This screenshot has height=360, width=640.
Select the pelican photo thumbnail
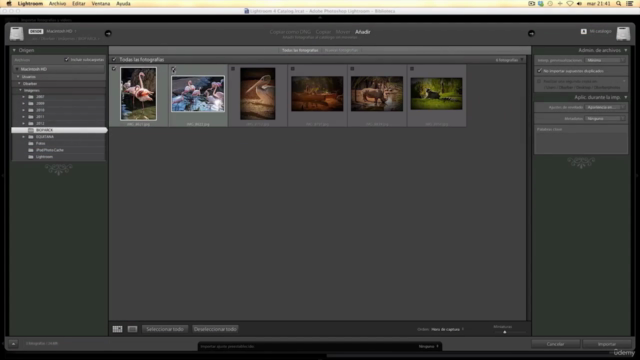click(x=258, y=94)
